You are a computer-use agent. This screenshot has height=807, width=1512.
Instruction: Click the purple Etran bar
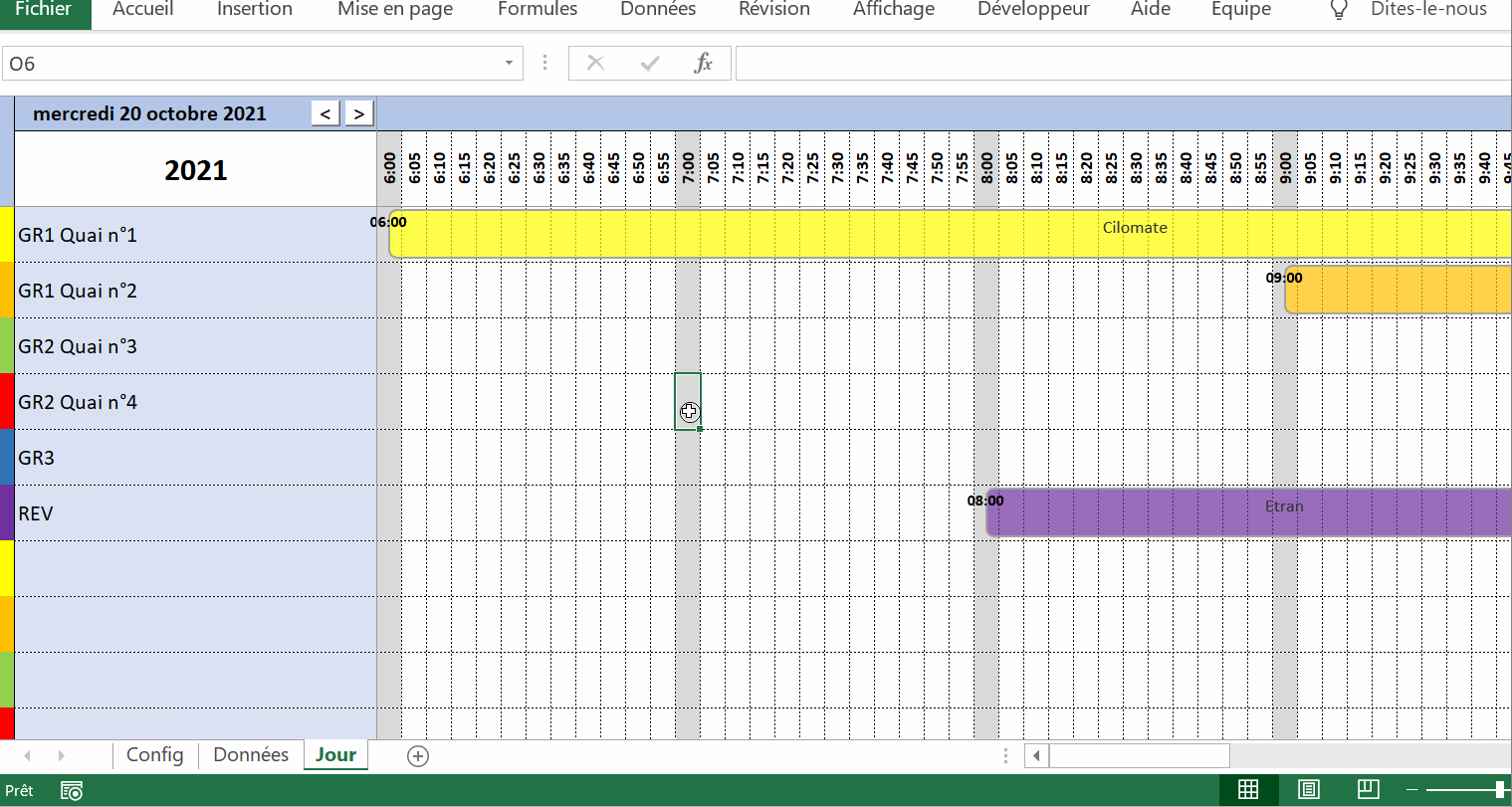tap(1249, 512)
